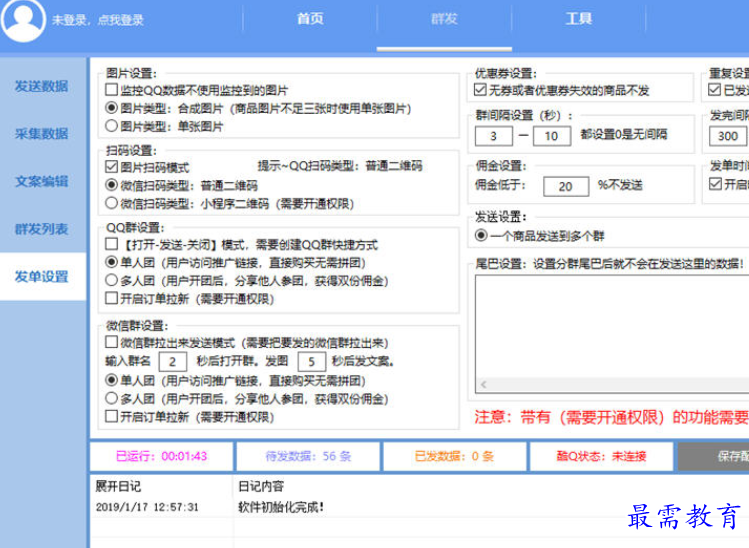Screen dimensions: 749x548
Task: Click 未登录，点我登录 login link
Action: pos(98,20)
